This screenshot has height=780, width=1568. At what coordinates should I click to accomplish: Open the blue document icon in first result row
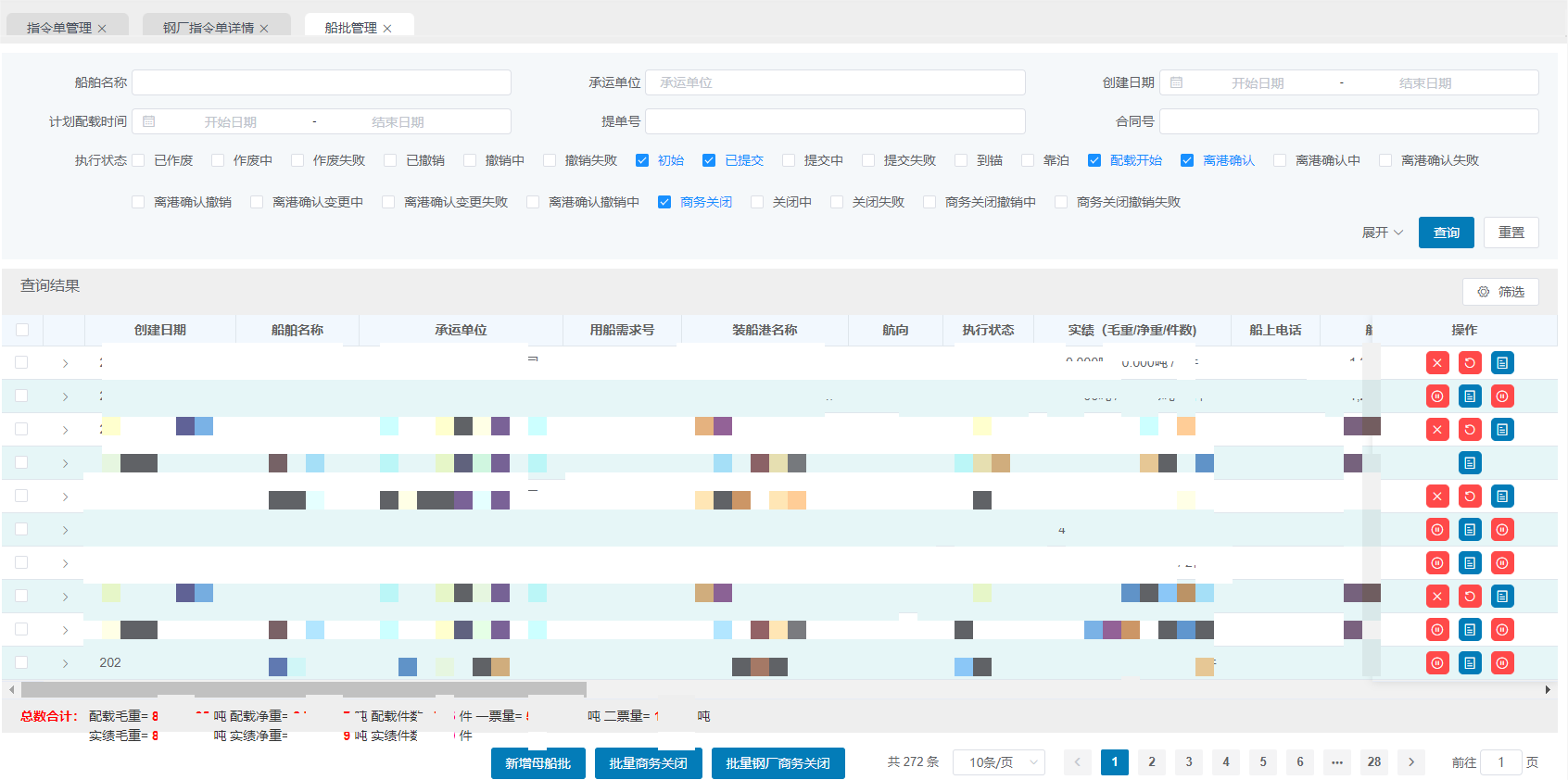pyautogui.click(x=1502, y=363)
